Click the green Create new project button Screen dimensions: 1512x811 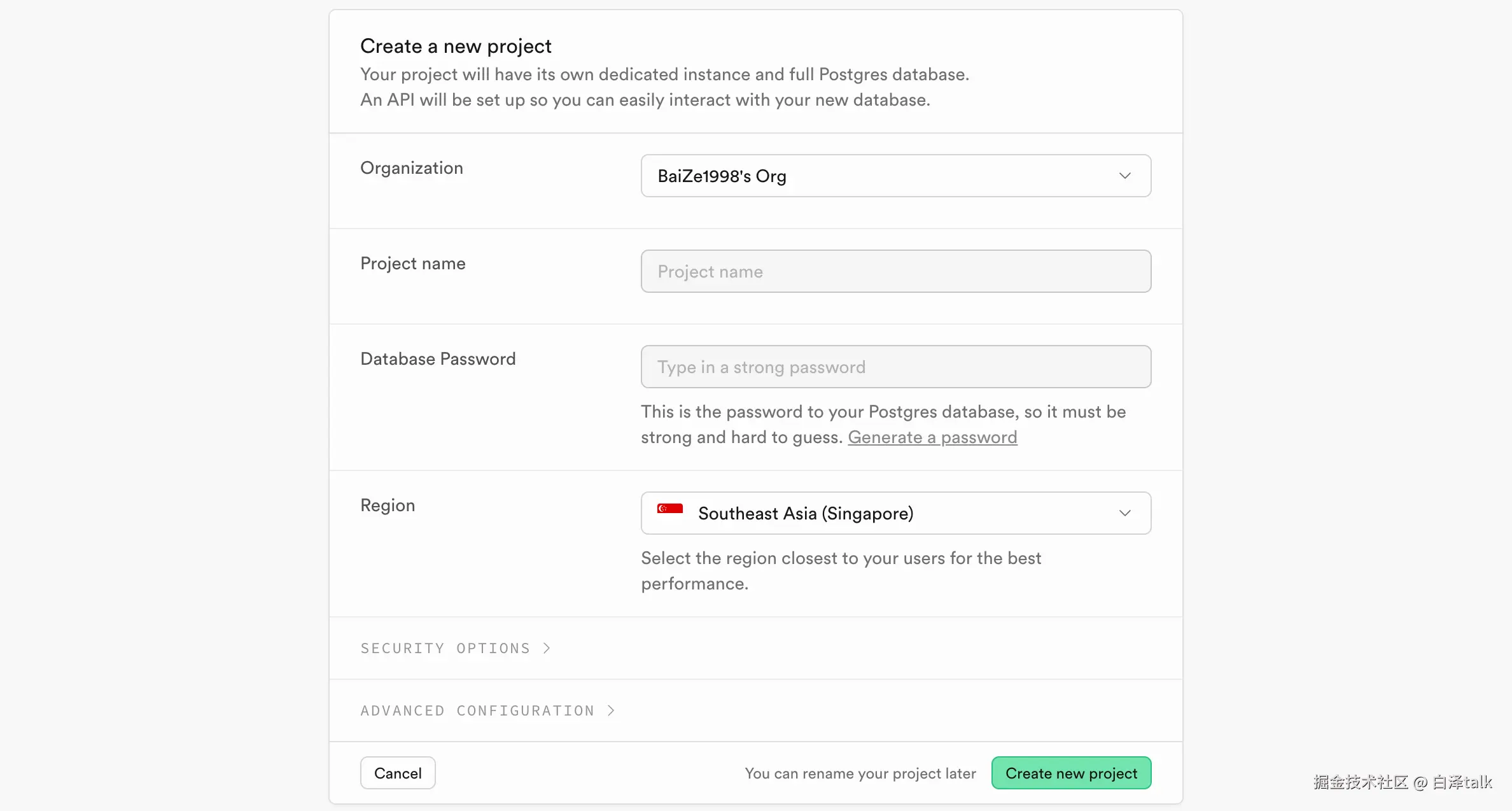(1070, 773)
